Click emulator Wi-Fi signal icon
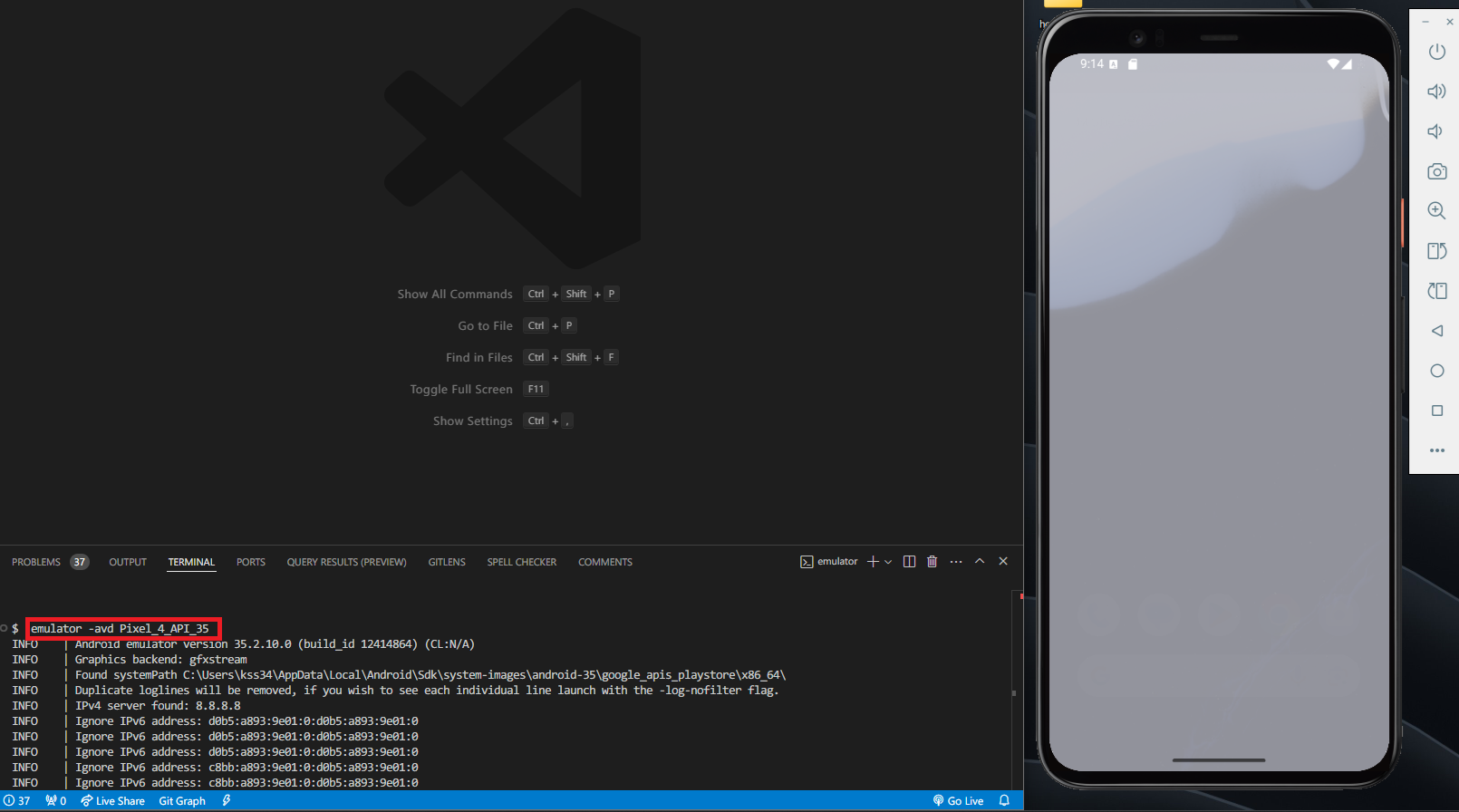This screenshot has height=812, width=1459. click(1333, 64)
